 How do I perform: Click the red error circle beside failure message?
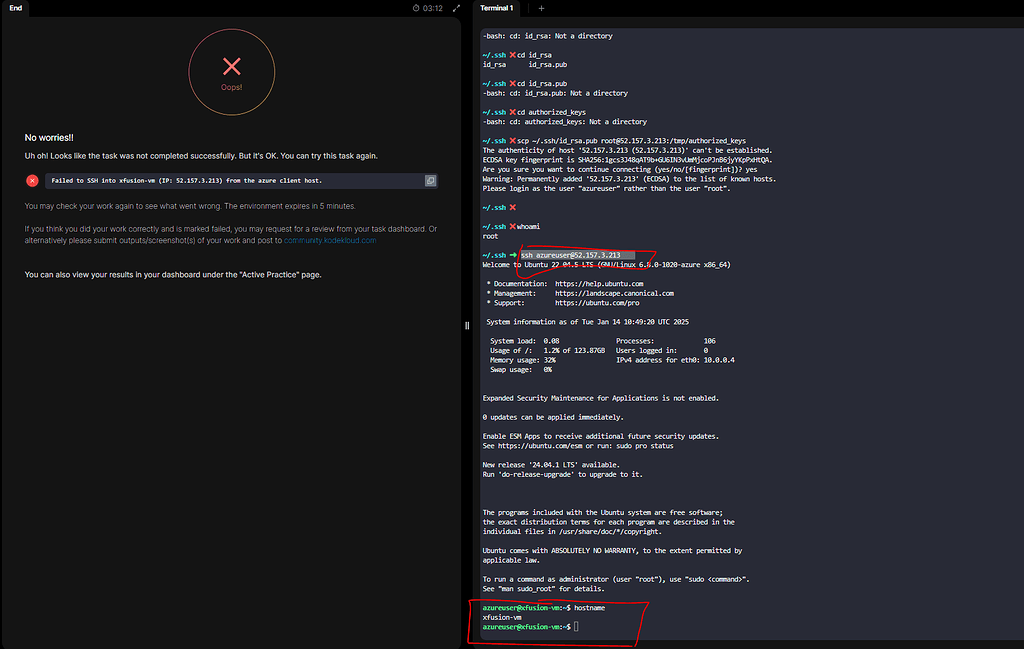(x=32, y=181)
